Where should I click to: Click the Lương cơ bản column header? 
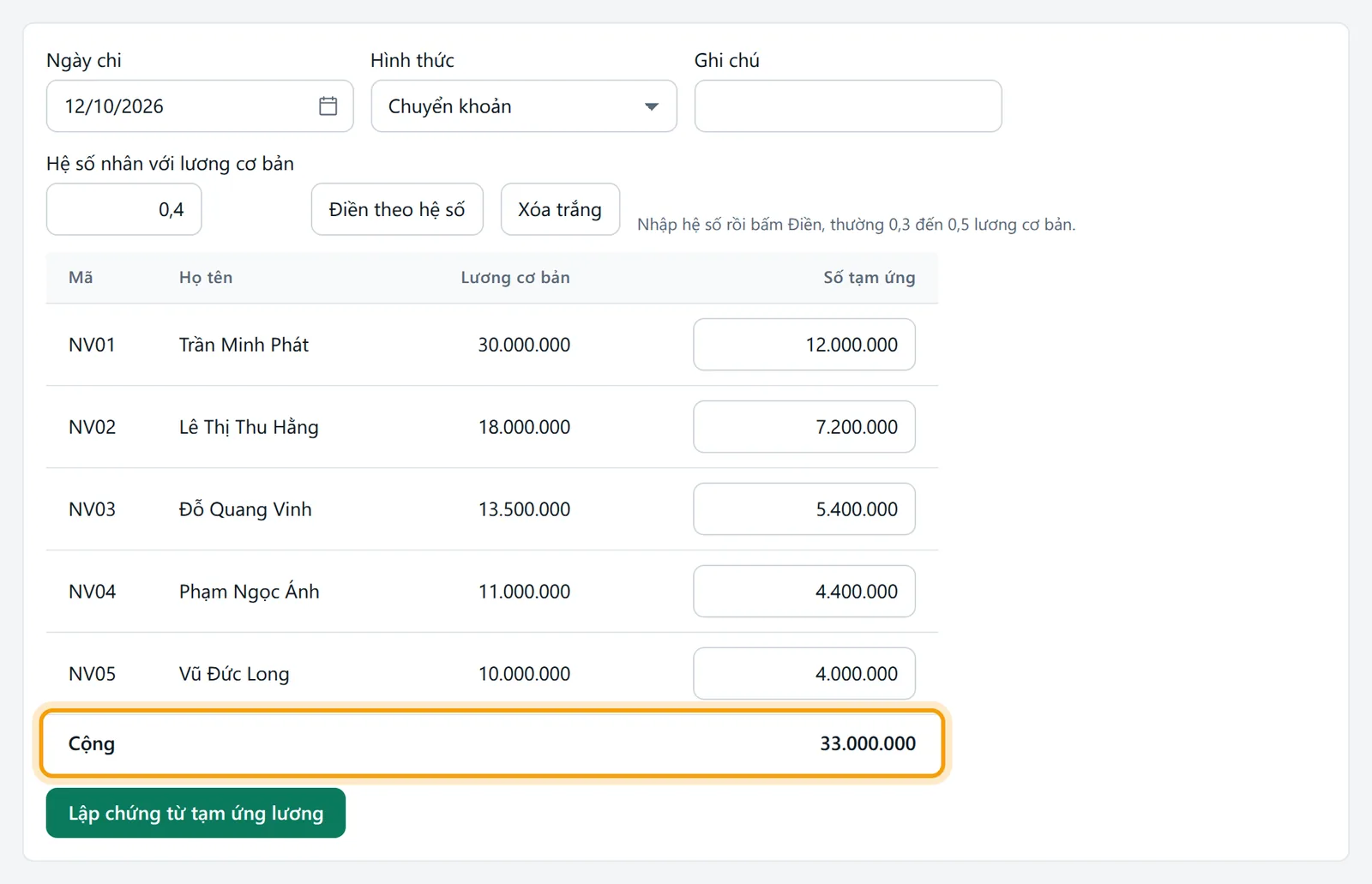[x=515, y=277]
